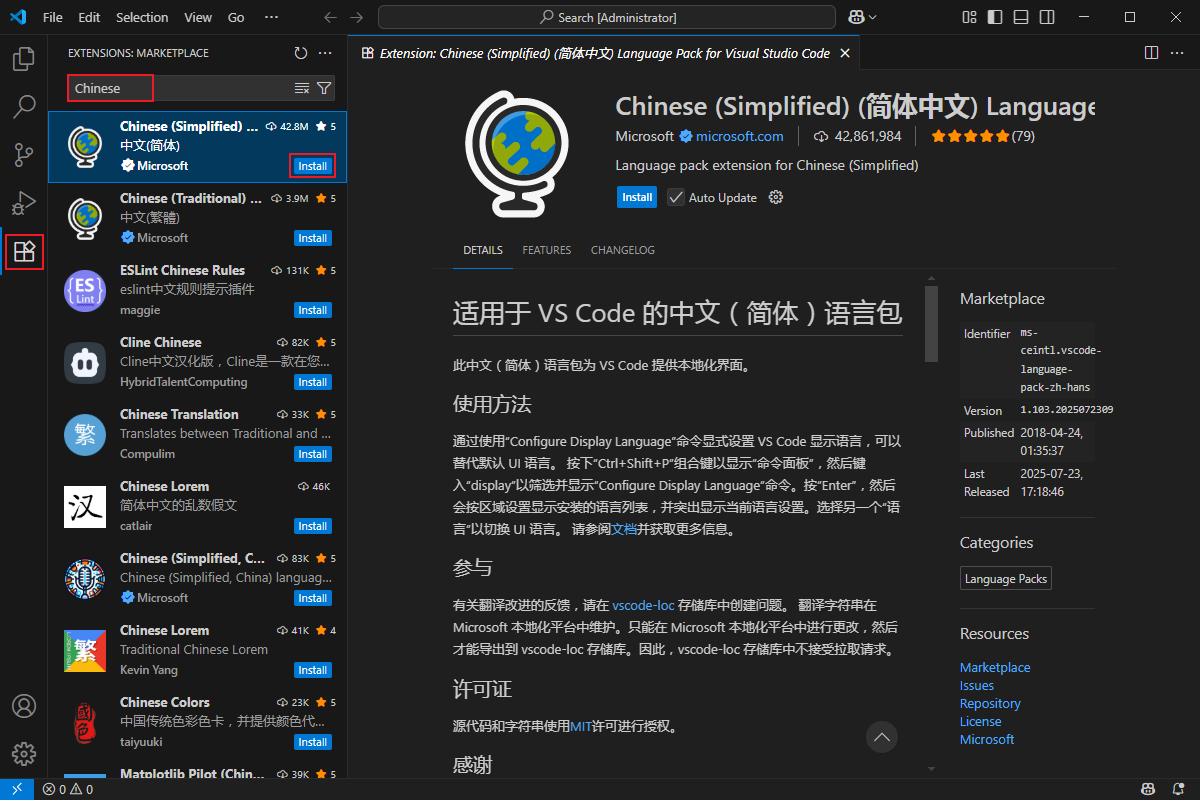Expand the Copilot chat dropdown arrow
Image resolution: width=1200 pixels, height=800 pixels.
point(873,17)
